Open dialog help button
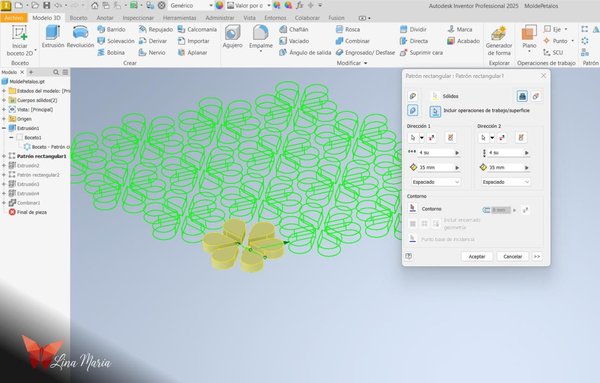600x383 pixels. point(409,256)
